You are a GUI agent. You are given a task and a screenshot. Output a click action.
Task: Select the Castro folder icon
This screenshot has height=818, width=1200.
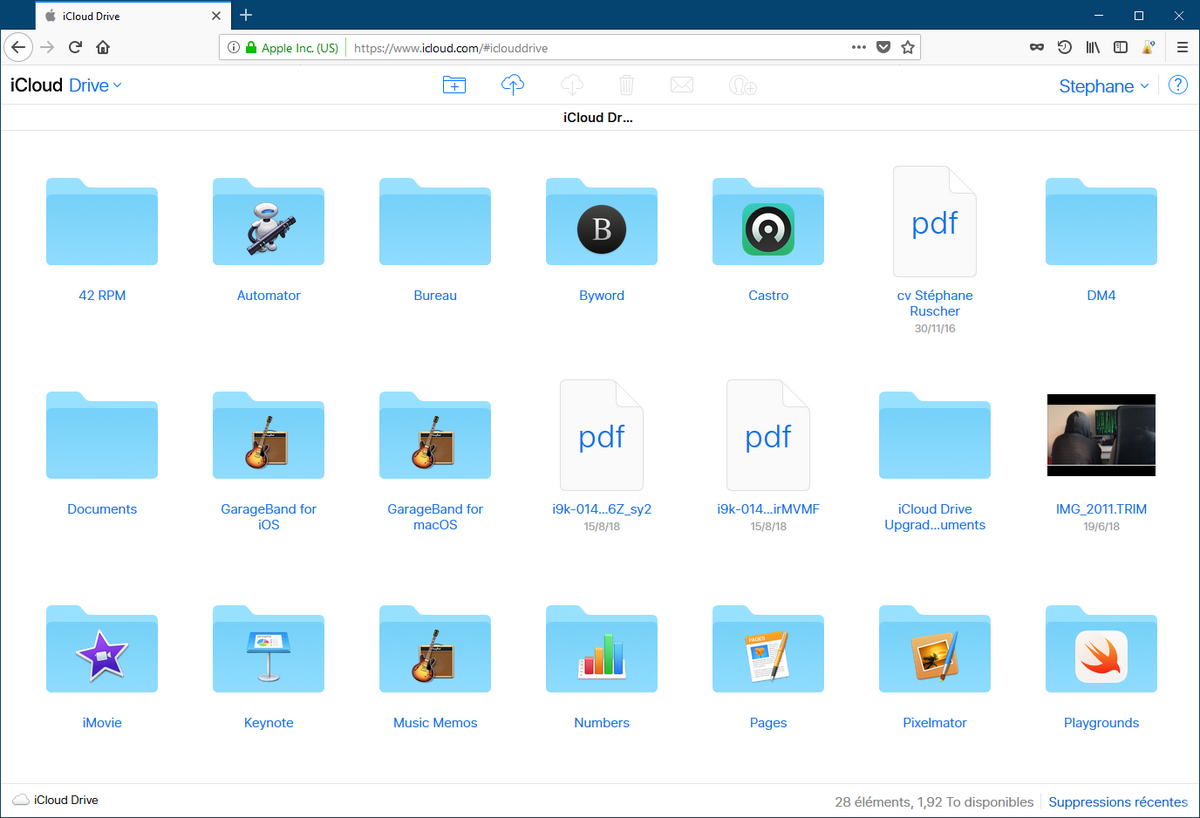[x=768, y=221]
